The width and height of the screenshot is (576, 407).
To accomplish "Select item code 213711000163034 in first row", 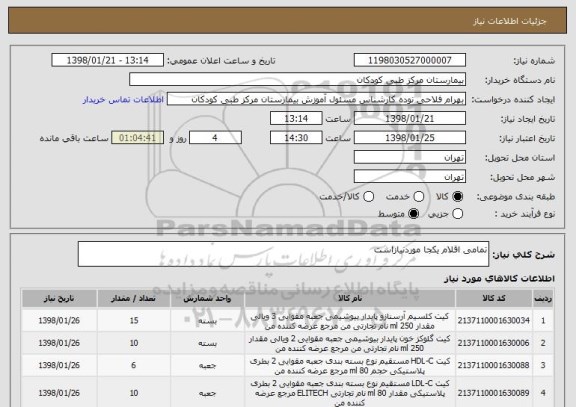I will (x=493, y=321).
